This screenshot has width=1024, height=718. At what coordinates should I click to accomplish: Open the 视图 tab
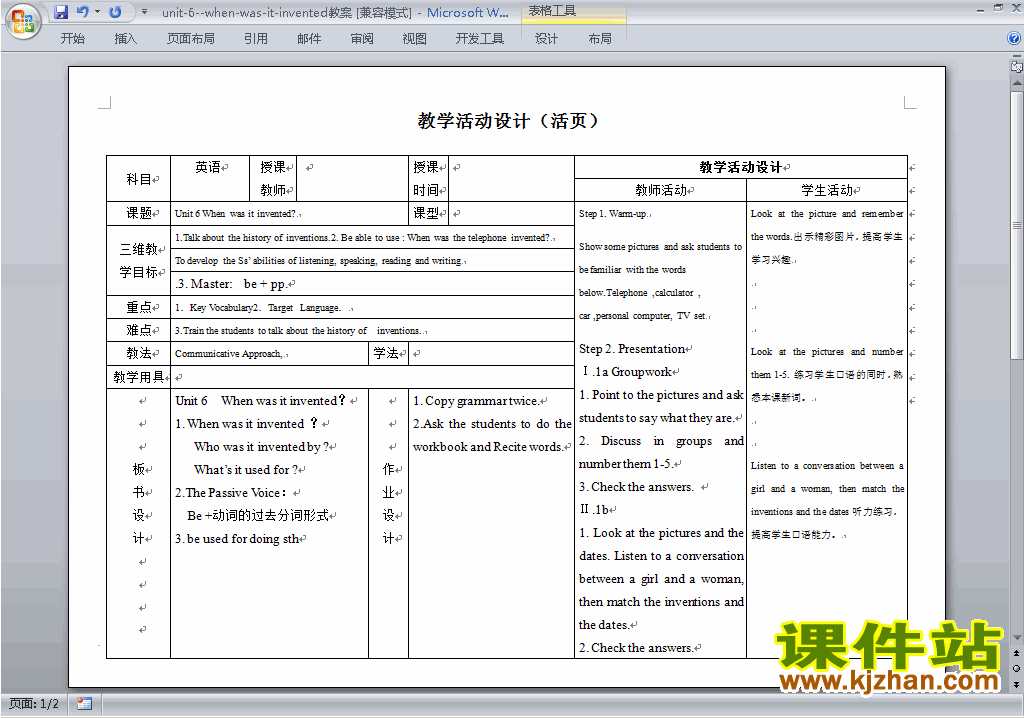(x=415, y=39)
